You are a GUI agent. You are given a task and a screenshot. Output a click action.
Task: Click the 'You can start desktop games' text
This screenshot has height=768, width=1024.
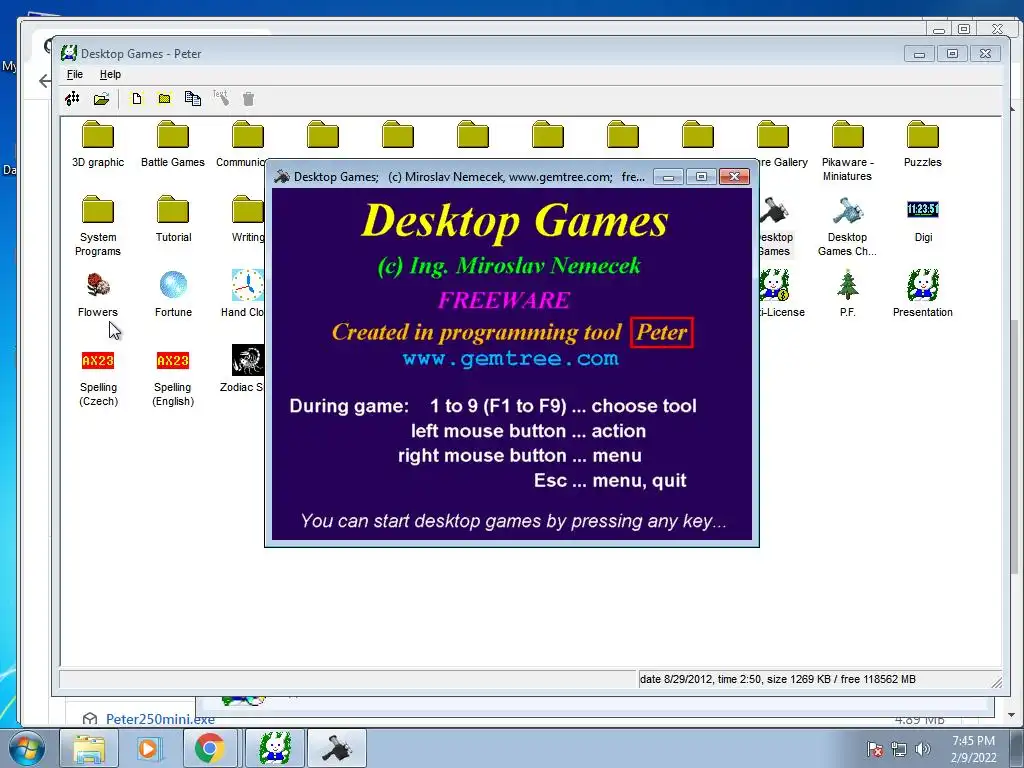click(x=513, y=521)
